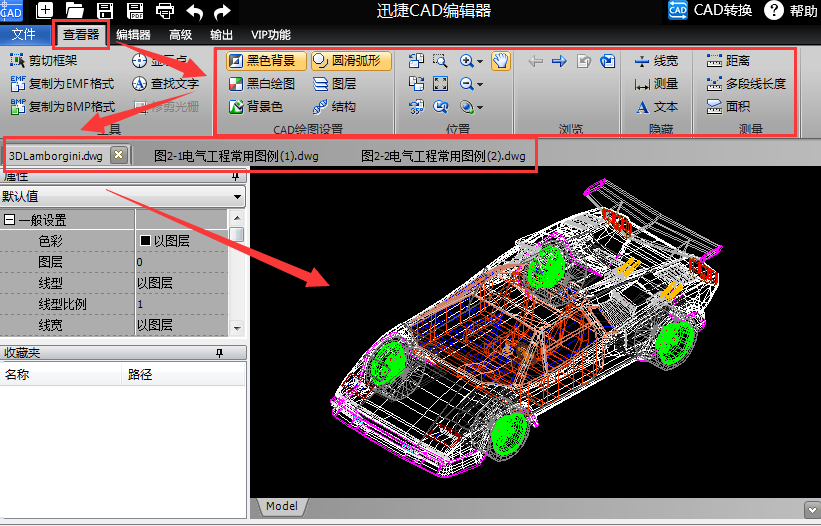The image size is (821, 526).
Task: Click the black 色彩 color swatch
Action: point(145,241)
